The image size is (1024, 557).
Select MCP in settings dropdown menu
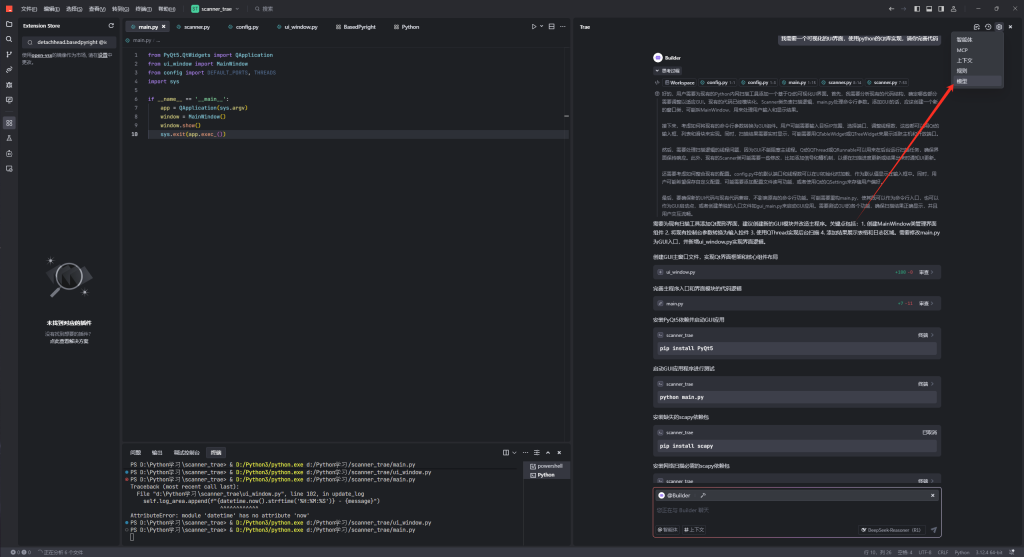click(x=977, y=50)
